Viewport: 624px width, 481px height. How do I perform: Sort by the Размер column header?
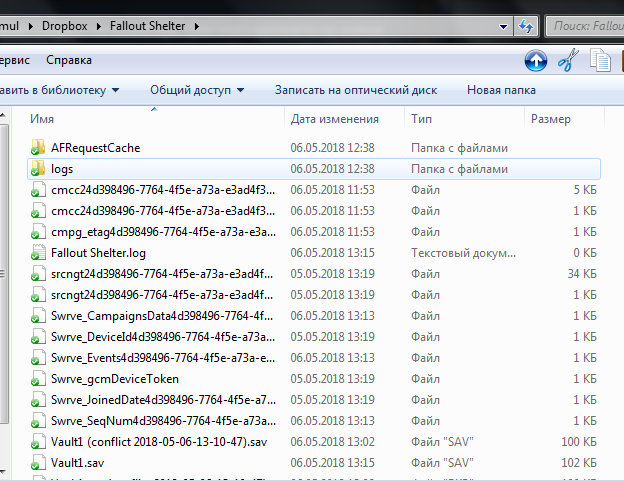[x=551, y=119]
